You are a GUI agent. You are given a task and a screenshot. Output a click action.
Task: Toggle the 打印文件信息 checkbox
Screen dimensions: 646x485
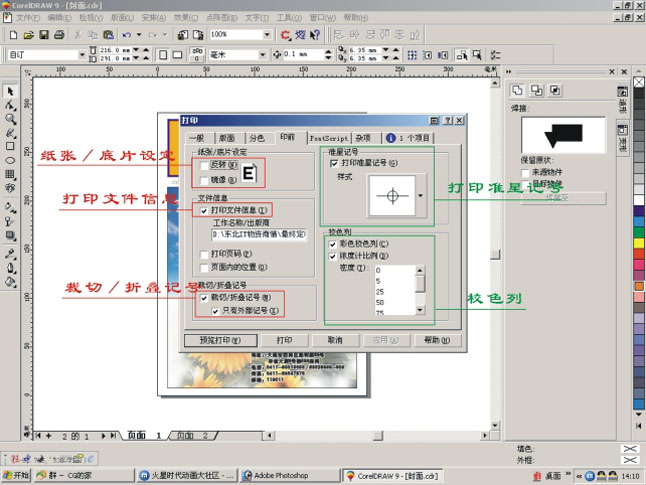tap(204, 210)
